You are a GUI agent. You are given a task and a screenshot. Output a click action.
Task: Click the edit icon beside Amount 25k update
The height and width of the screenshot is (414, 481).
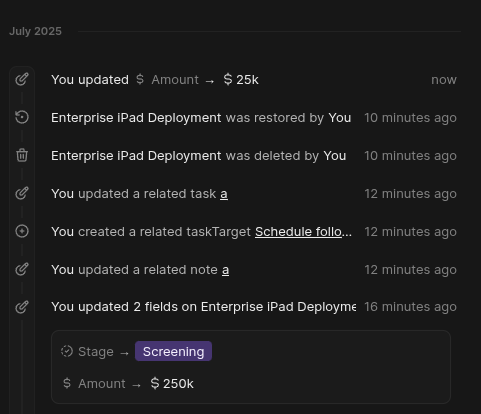22,79
